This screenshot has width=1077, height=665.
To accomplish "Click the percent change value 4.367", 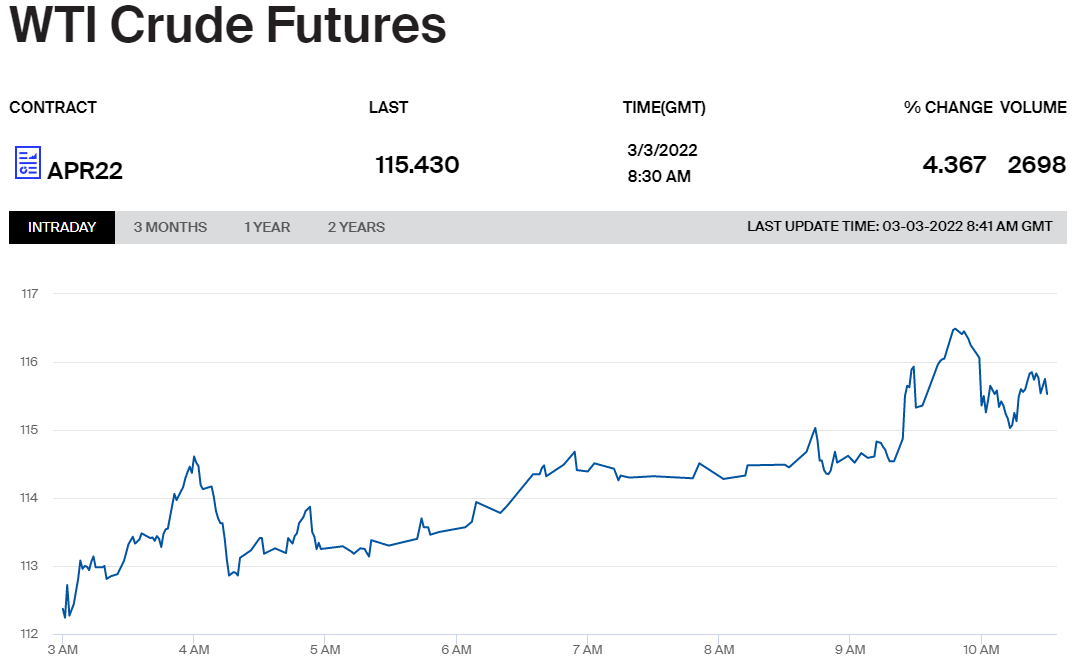I will tap(954, 165).
